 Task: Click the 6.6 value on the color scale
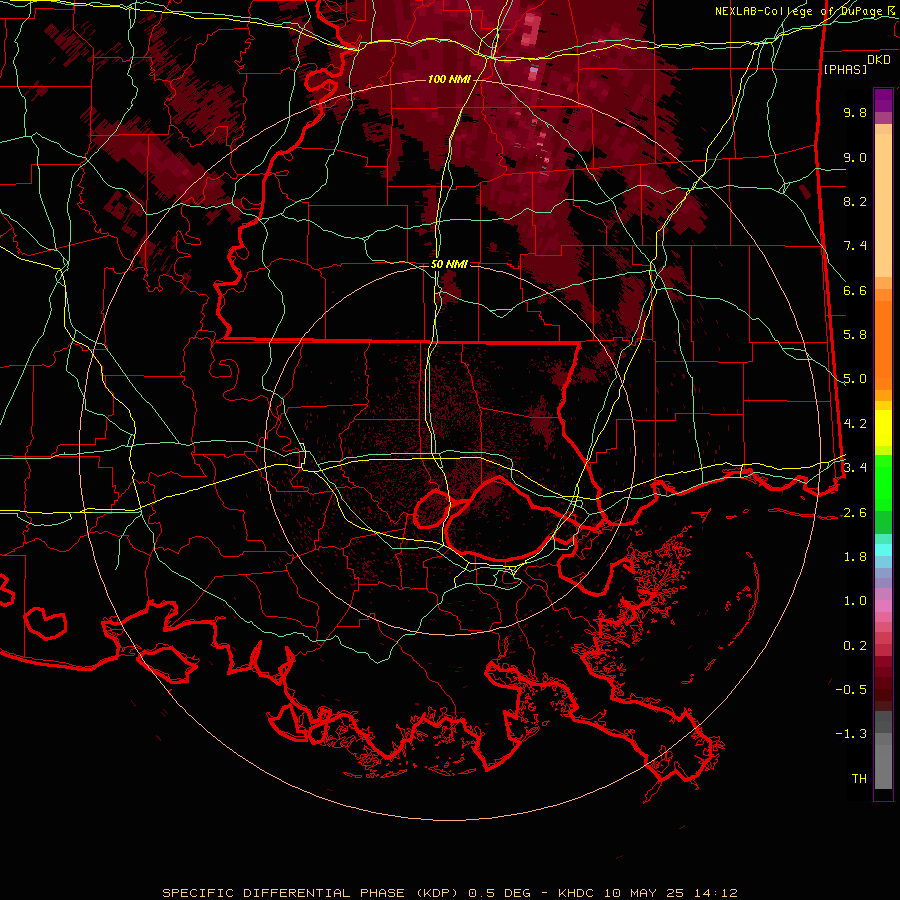[855, 290]
